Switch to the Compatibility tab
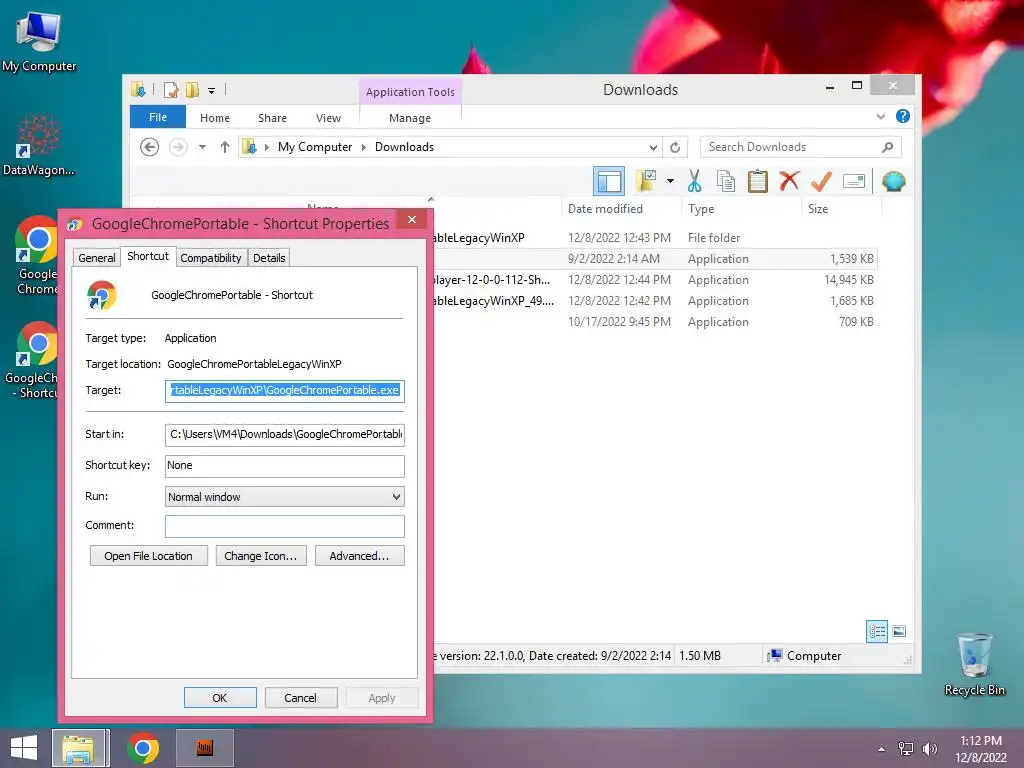 (211, 258)
